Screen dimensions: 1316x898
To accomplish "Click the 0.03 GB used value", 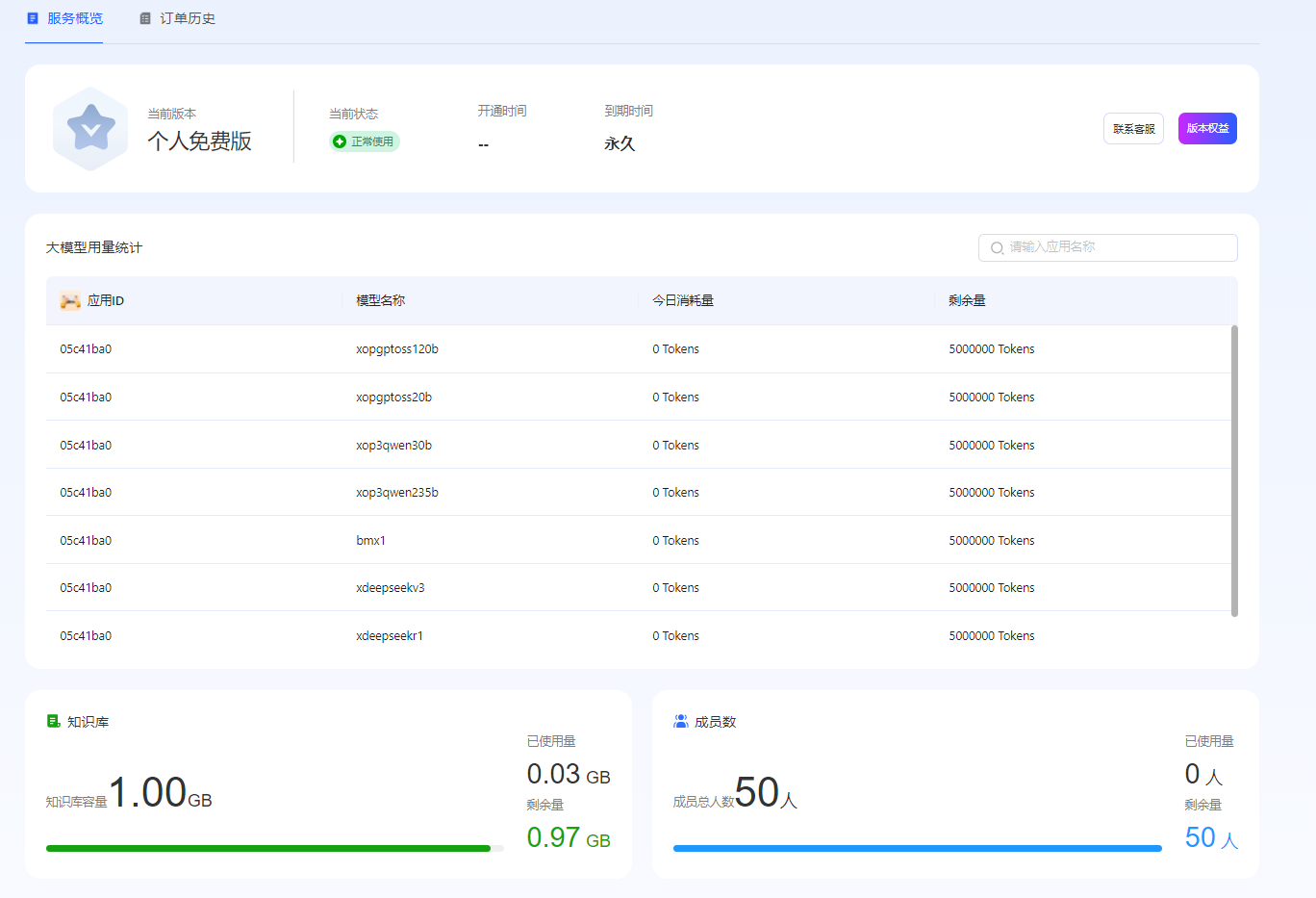I will pyautogui.click(x=569, y=775).
